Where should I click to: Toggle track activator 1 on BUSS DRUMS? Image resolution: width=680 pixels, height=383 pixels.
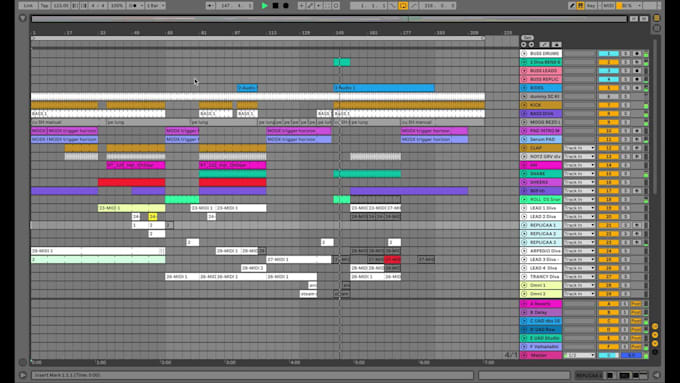click(x=608, y=53)
